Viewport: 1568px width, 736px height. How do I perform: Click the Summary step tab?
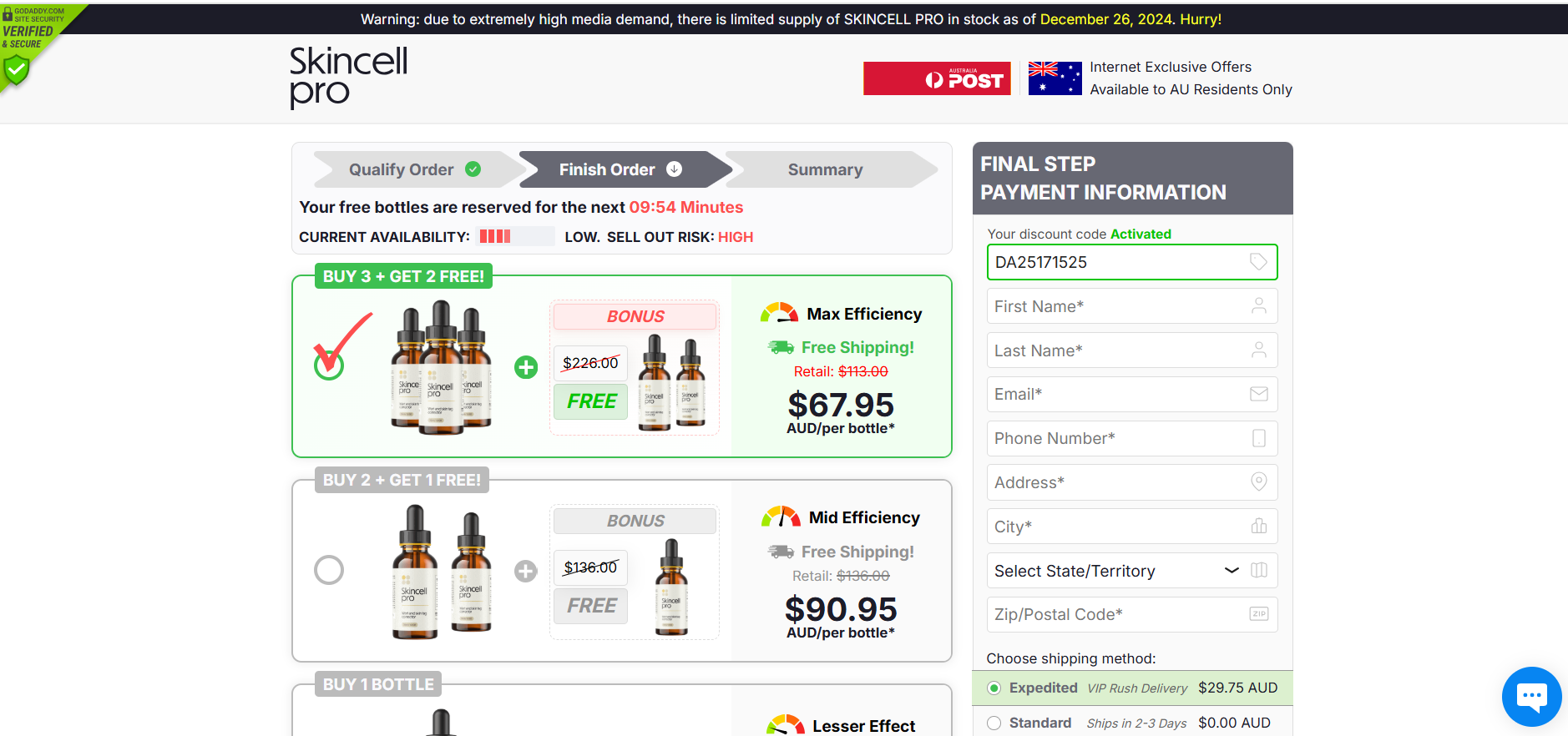[x=825, y=169]
